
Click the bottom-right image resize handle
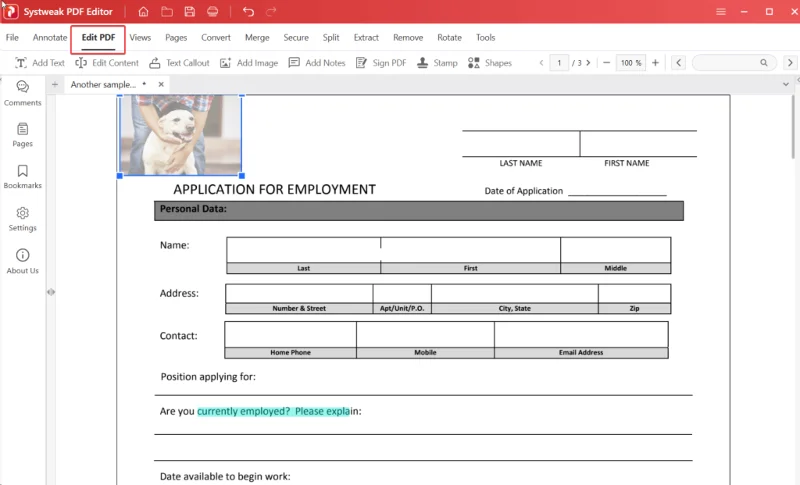click(x=242, y=175)
